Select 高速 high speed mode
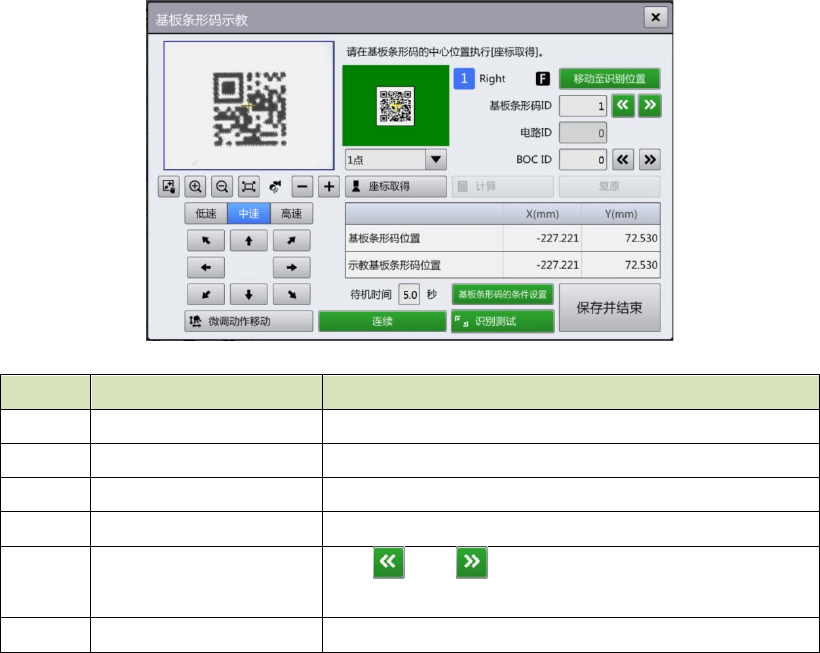The height and width of the screenshot is (653, 820). (291, 213)
